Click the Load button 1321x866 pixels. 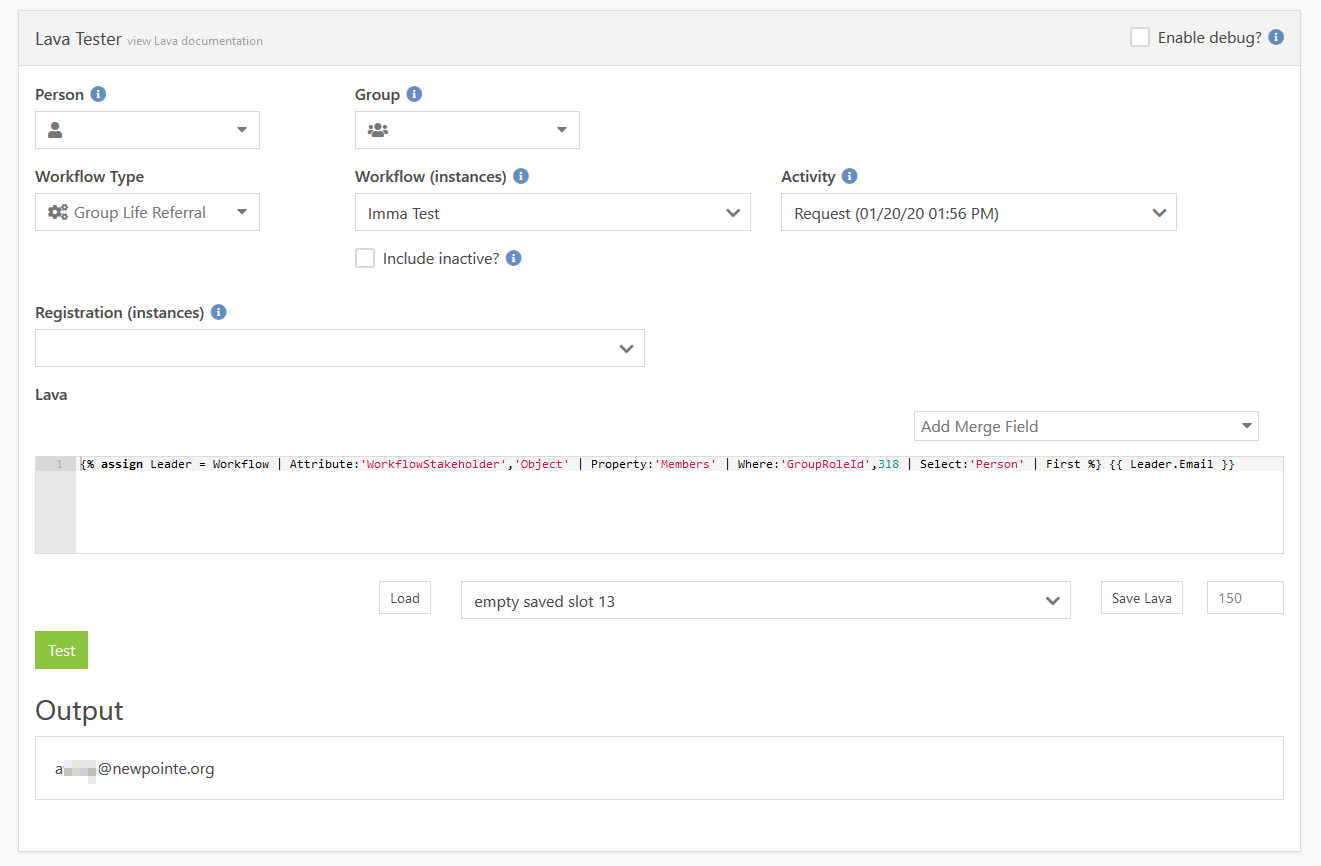tap(405, 598)
